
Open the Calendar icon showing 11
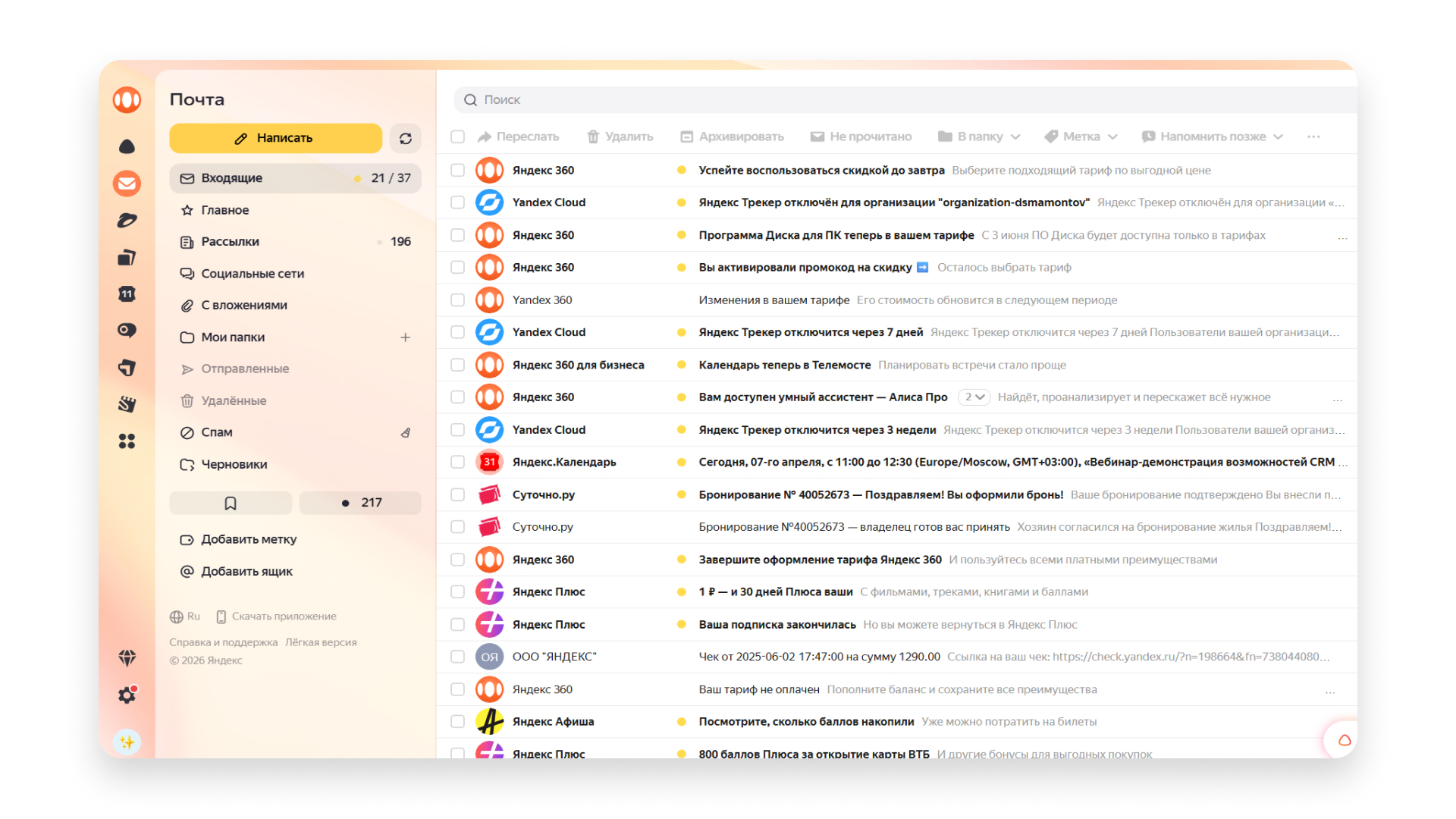127,293
